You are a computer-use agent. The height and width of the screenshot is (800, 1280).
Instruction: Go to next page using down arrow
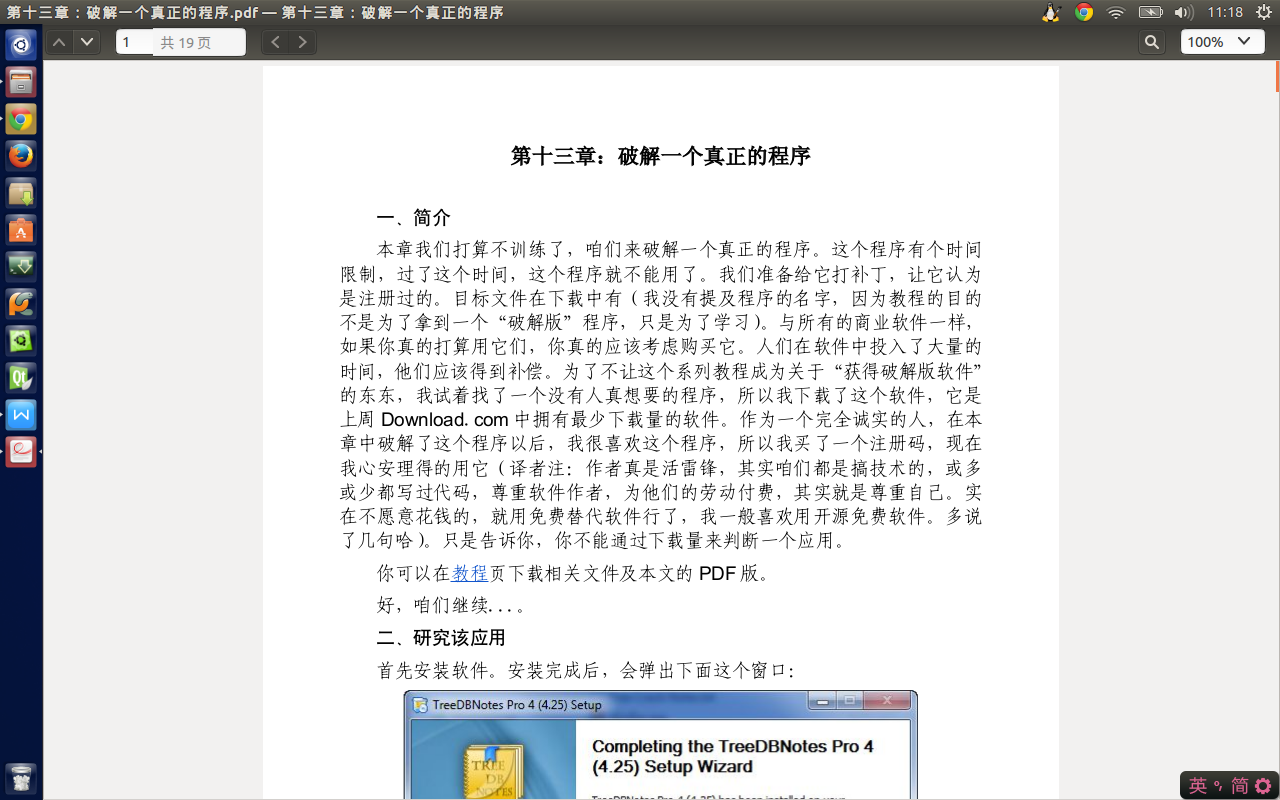click(x=87, y=42)
